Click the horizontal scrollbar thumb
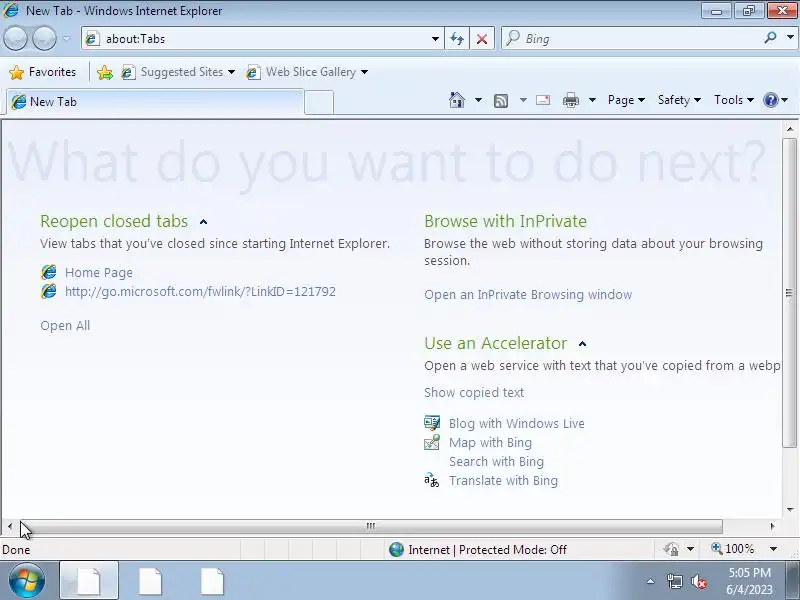The height and width of the screenshot is (600, 800). point(370,526)
